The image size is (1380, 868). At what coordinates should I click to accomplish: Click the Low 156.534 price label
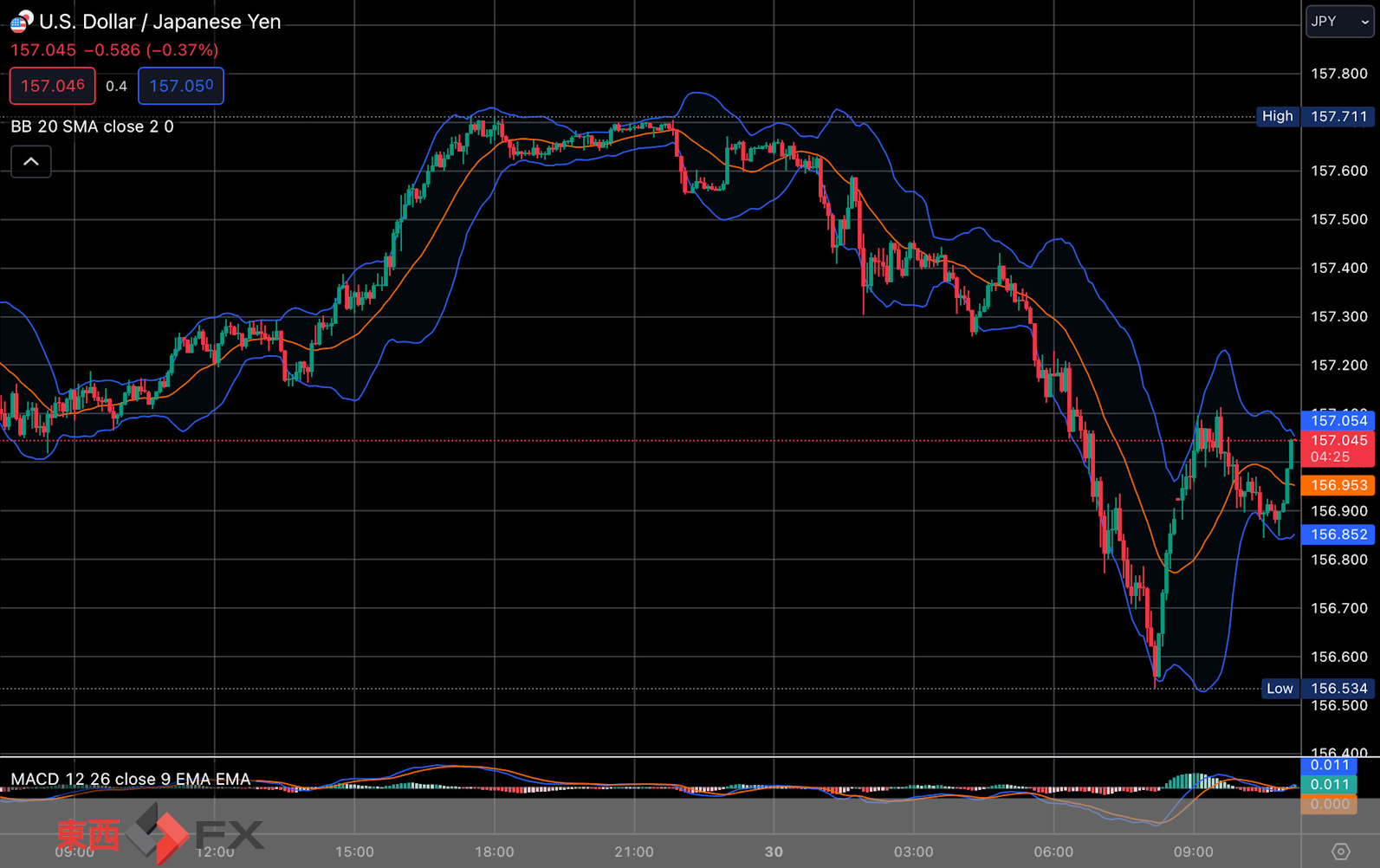tap(1318, 689)
